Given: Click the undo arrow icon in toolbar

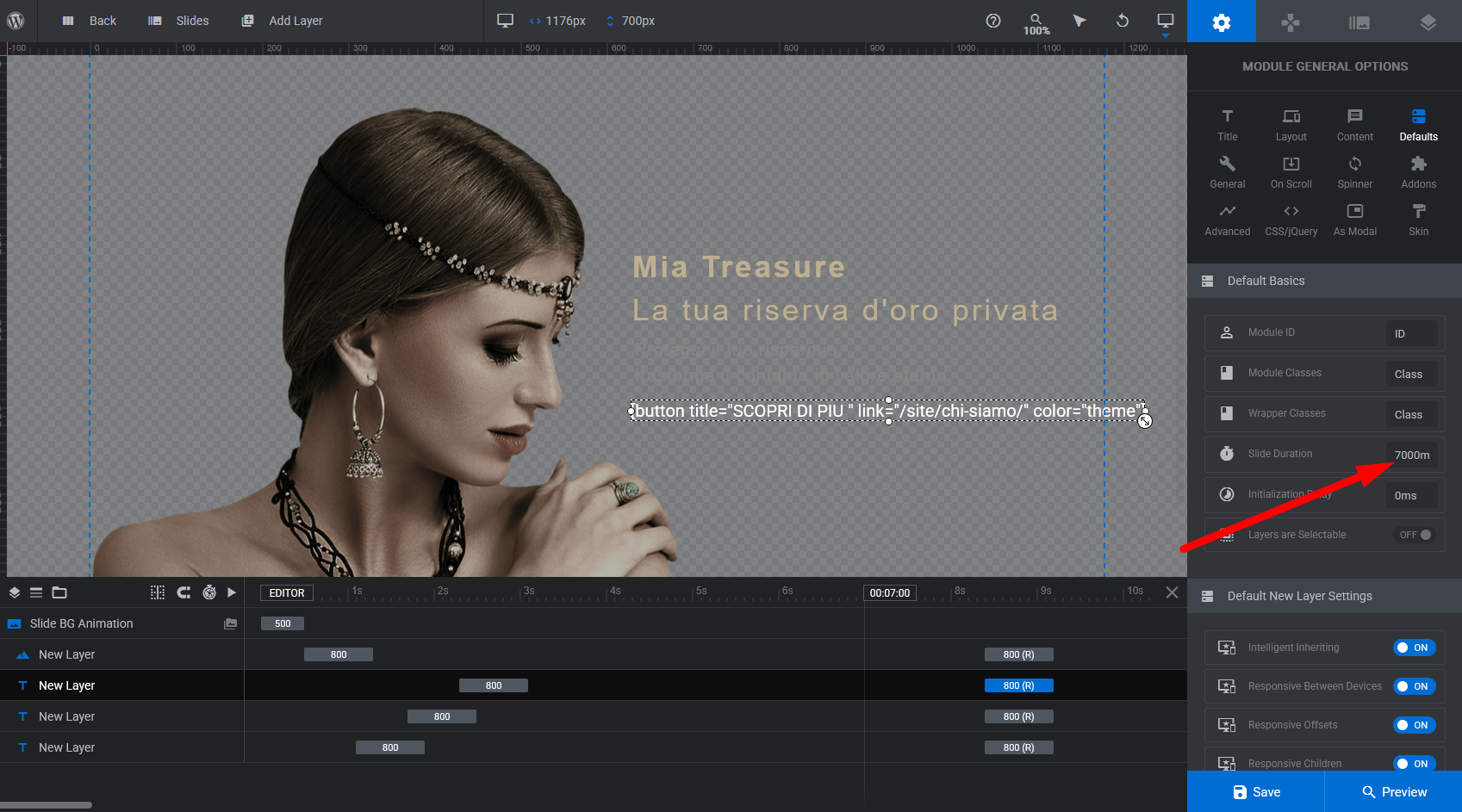Looking at the screenshot, I should 1122,21.
